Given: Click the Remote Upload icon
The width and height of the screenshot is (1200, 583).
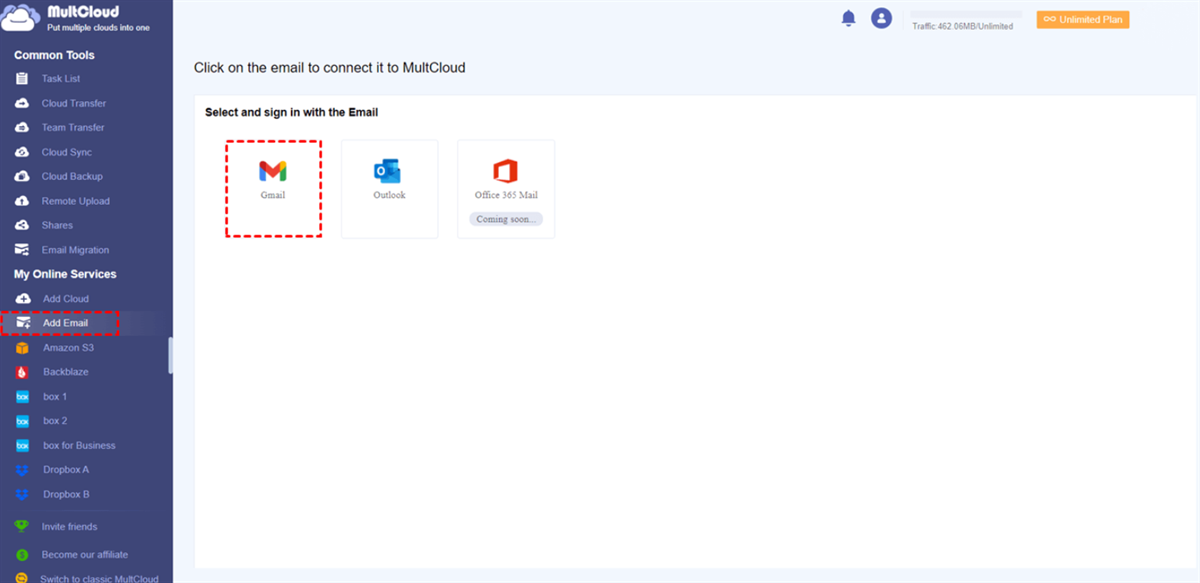Looking at the screenshot, I should [x=22, y=201].
